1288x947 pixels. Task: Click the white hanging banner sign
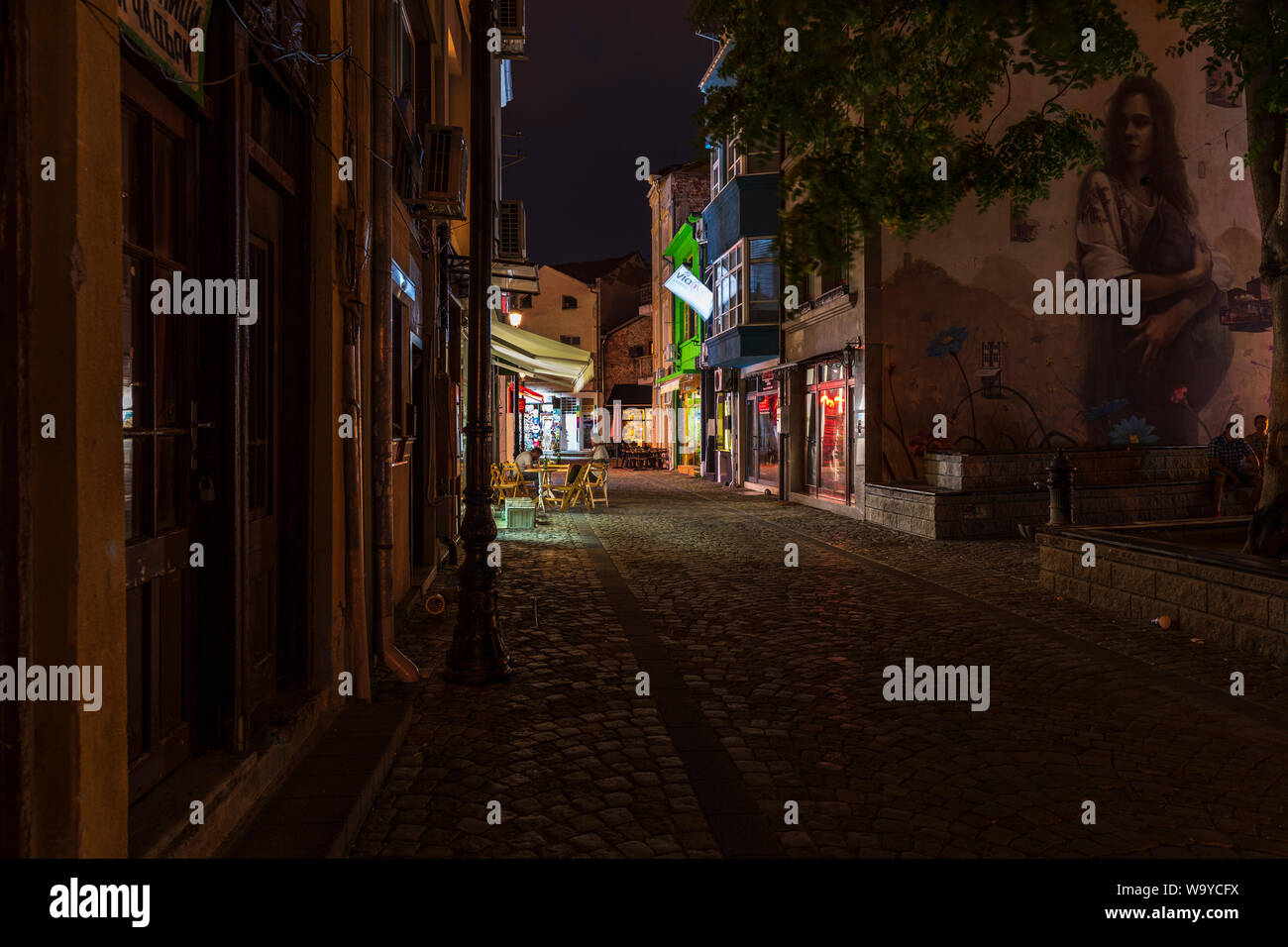(689, 289)
